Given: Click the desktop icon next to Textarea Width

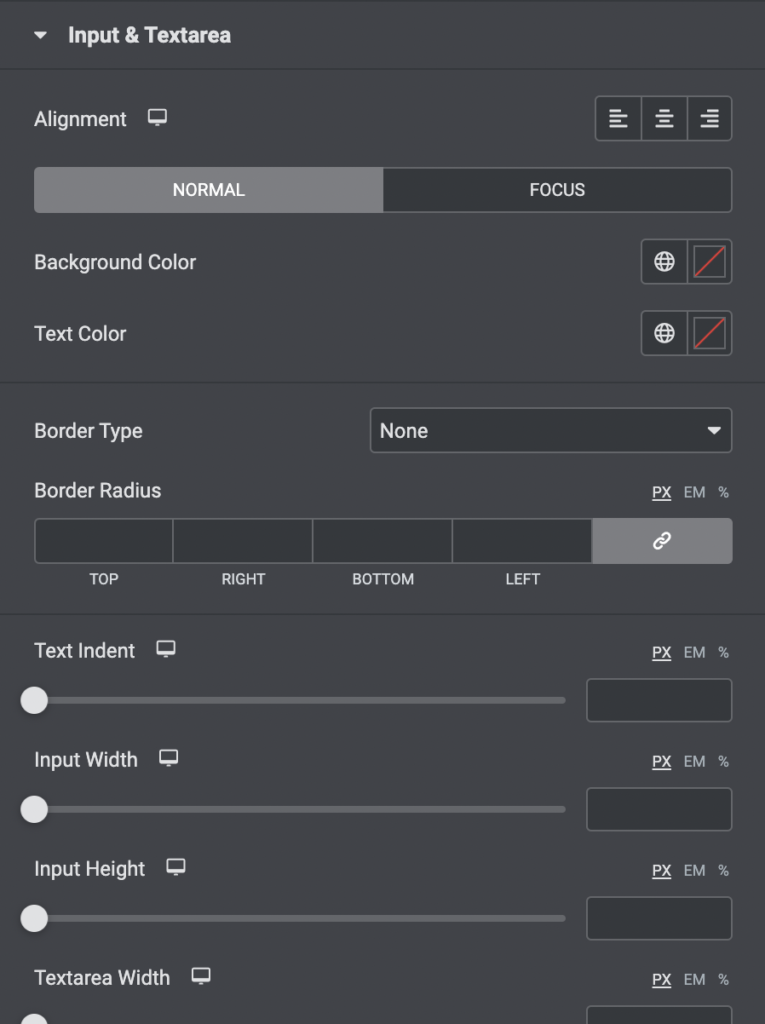Looking at the screenshot, I should [x=202, y=977].
